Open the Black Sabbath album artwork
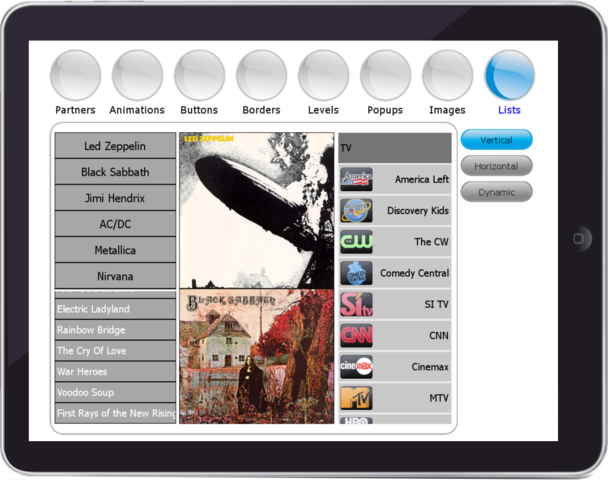 (x=256, y=357)
